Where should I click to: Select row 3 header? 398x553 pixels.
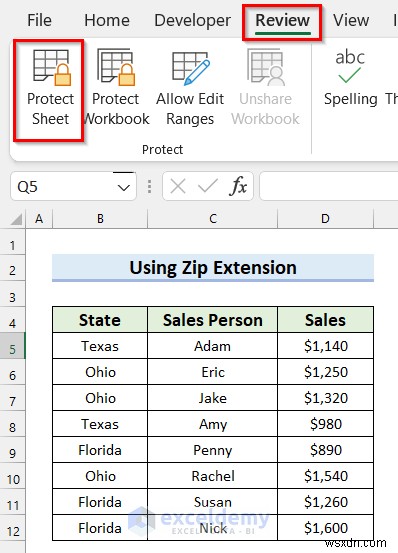pyautogui.click(x=13, y=294)
